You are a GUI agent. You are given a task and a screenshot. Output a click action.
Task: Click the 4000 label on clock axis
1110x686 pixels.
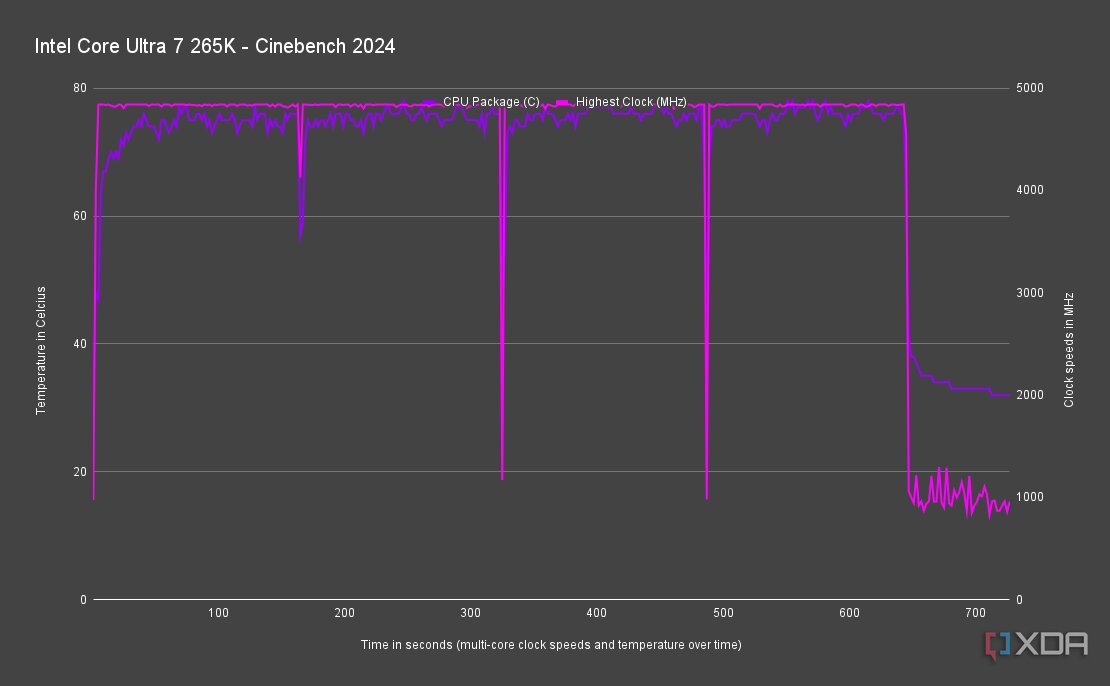[x=1029, y=190]
